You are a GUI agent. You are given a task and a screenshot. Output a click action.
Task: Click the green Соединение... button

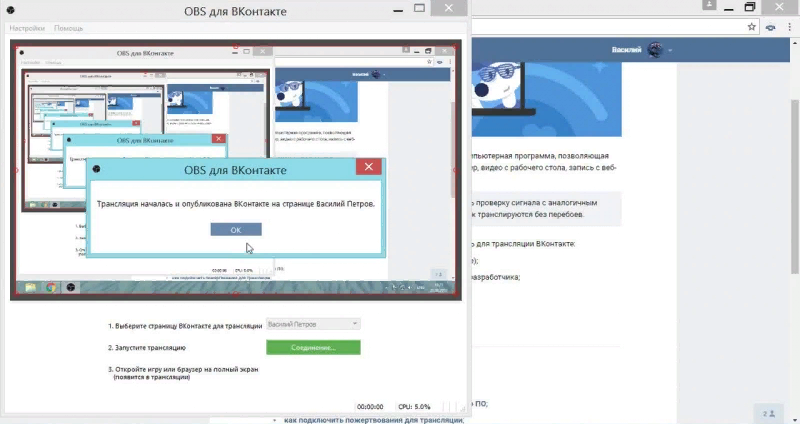[313, 347]
